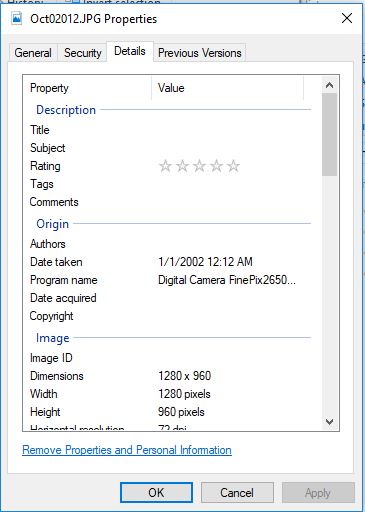Select the Image ID property row
The image size is (365, 512).
coord(167,358)
